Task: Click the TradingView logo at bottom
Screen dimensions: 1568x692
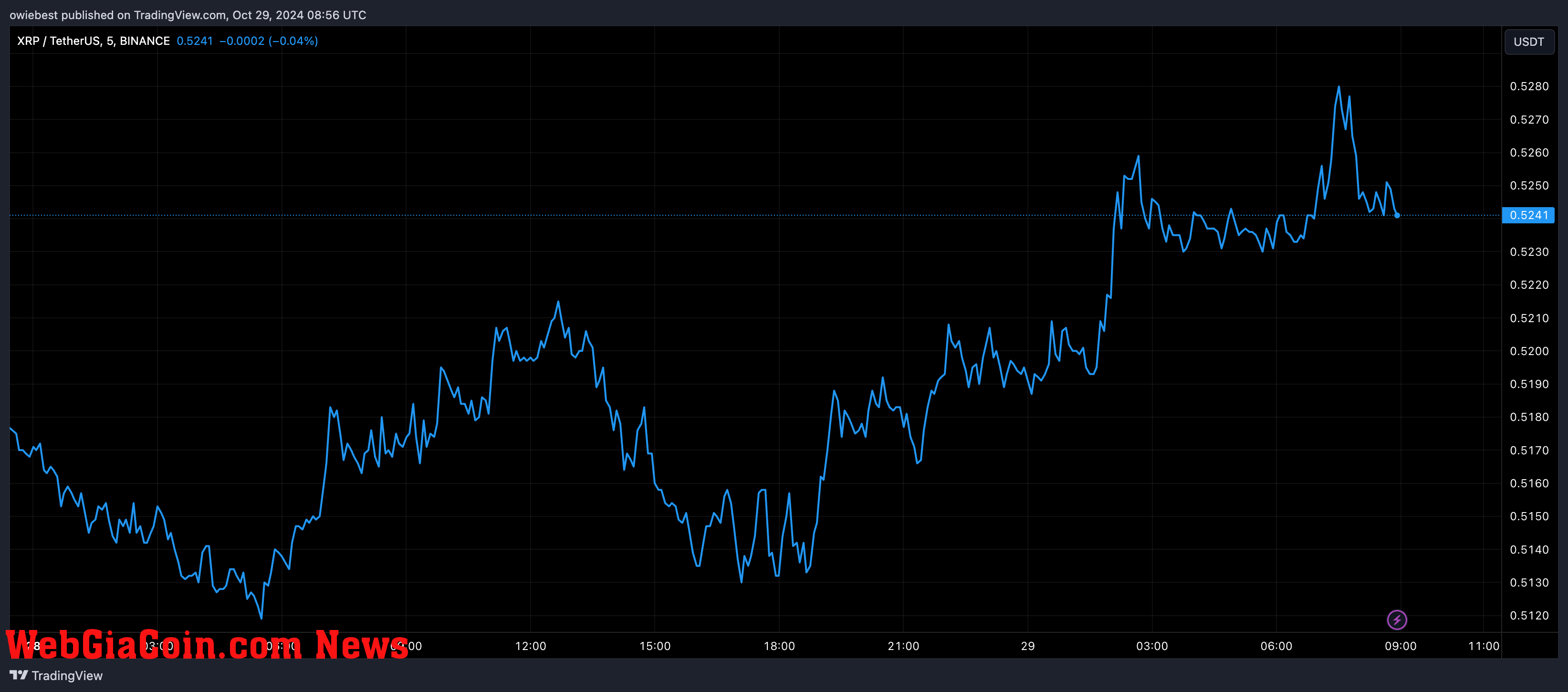Action: pos(56,676)
